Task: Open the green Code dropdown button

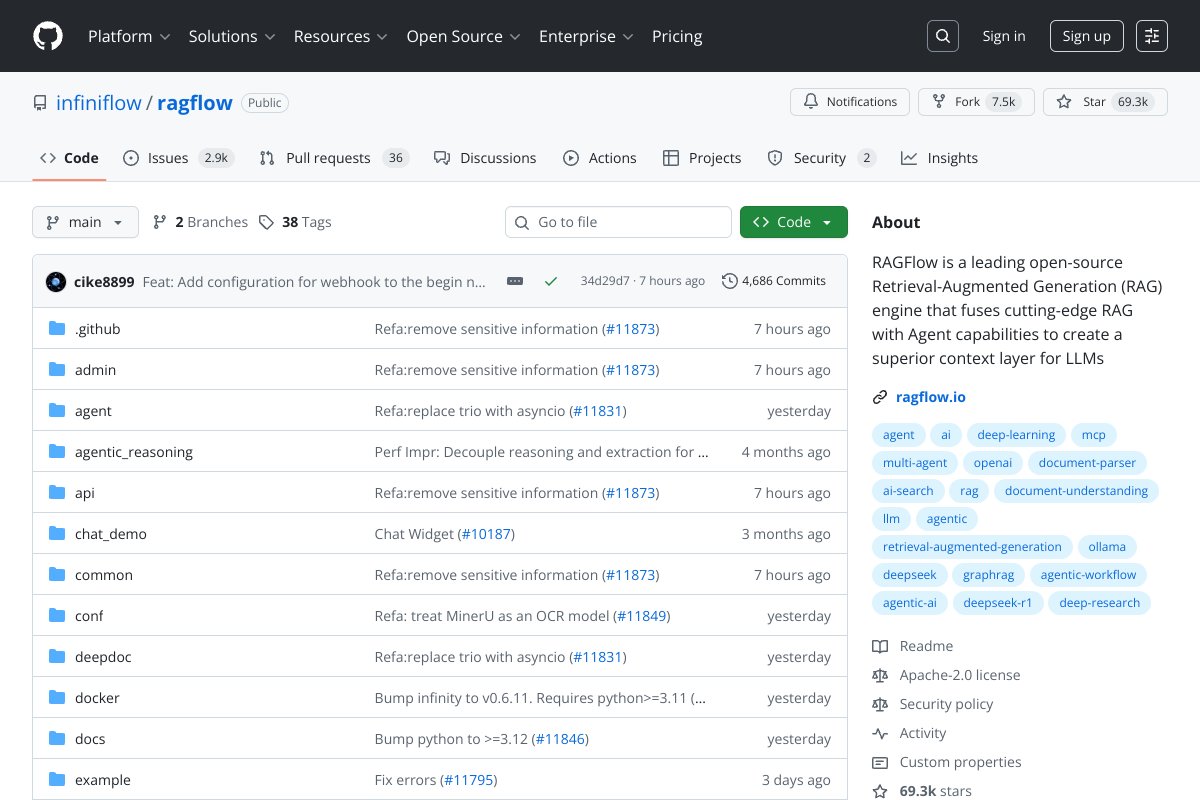Action: coord(794,222)
